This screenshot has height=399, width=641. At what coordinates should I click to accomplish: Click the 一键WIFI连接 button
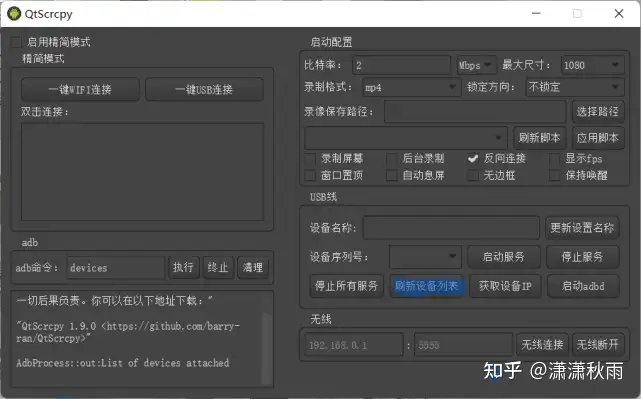pos(80,90)
